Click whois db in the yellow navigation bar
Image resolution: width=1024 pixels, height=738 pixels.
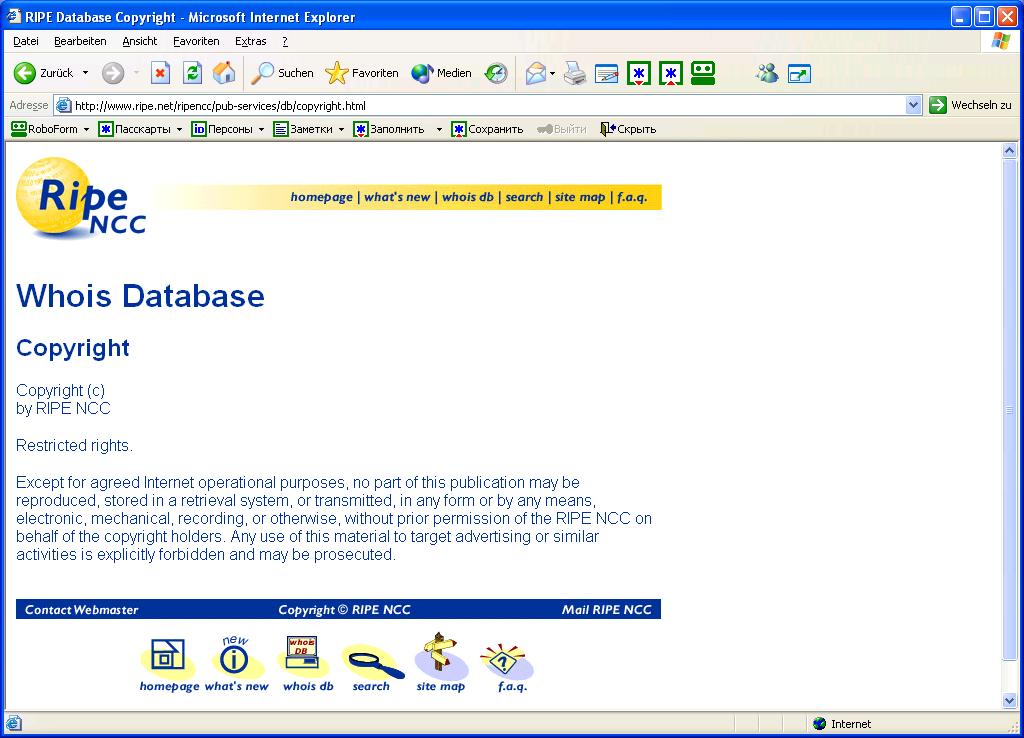coord(468,197)
